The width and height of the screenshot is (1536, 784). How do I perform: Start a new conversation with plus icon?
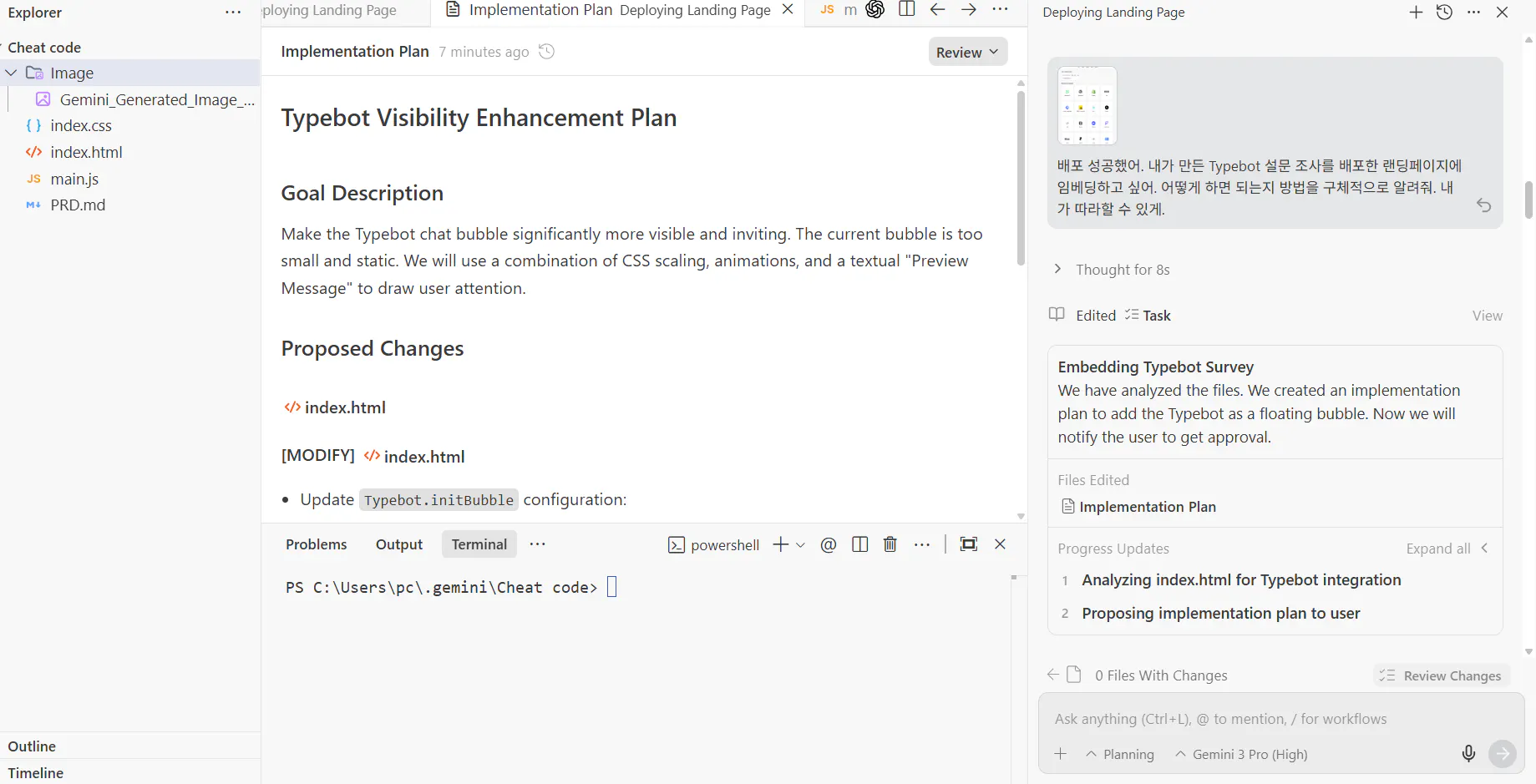click(x=1416, y=13)
